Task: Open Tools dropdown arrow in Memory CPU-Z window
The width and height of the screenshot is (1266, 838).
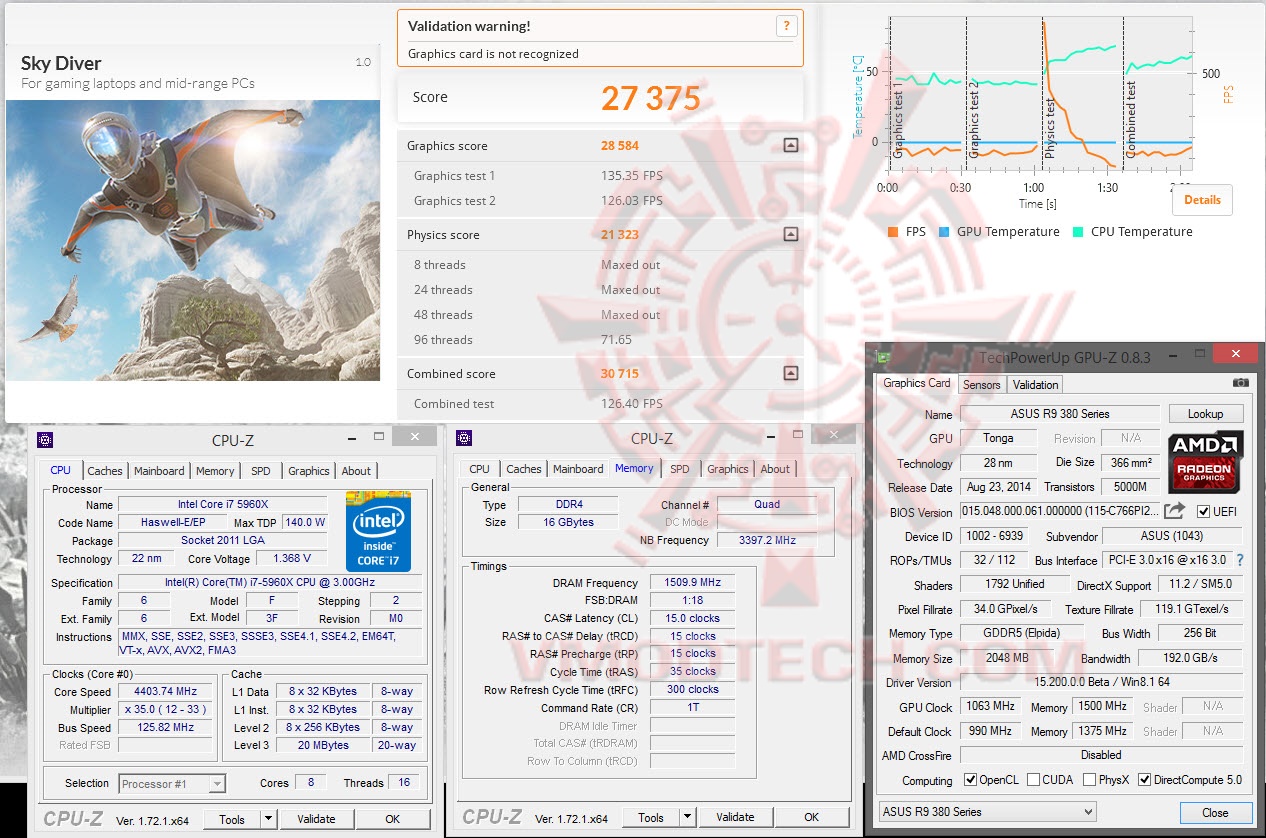Action: click(x=687, y=817)
